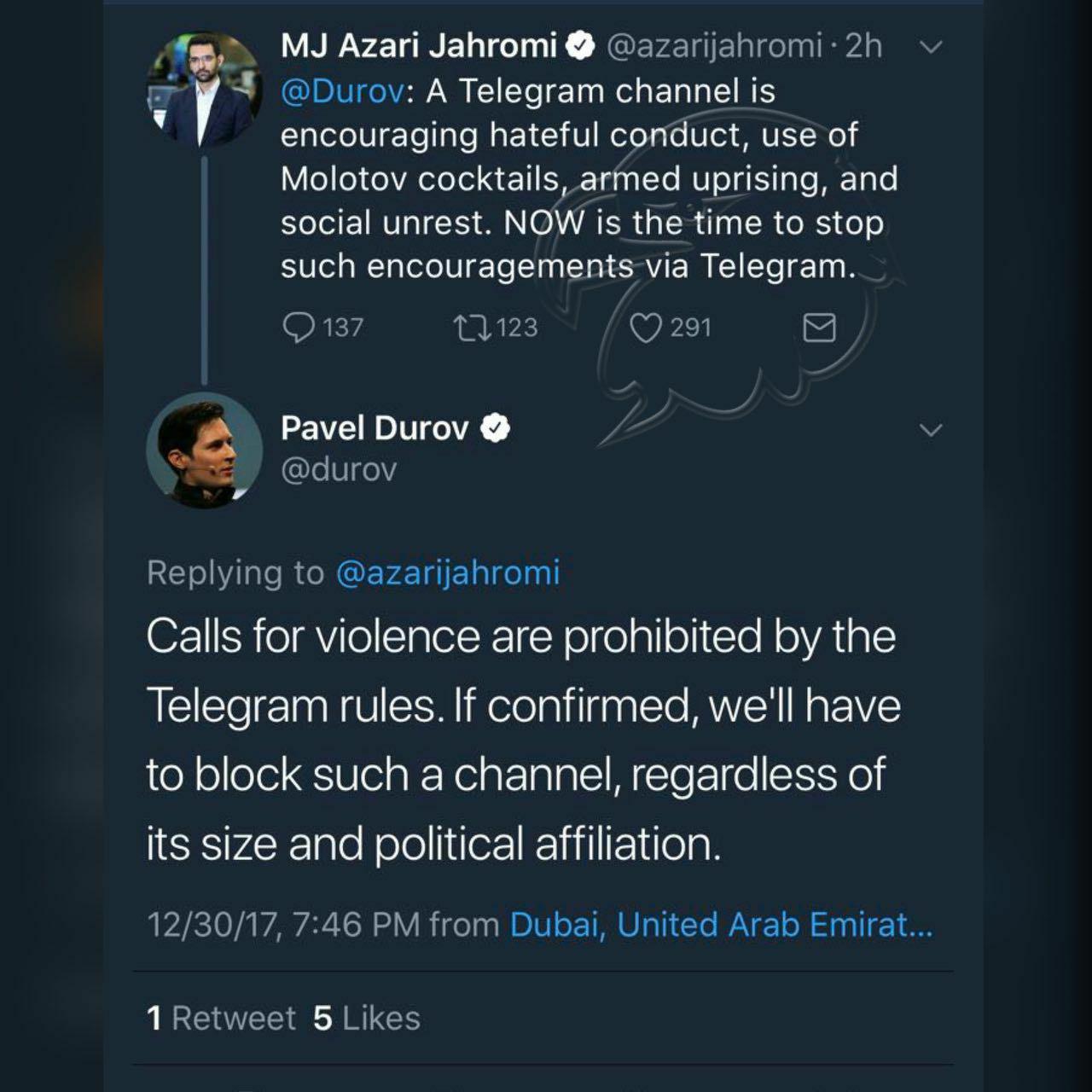Image resolution: width=1092 pixels, height=1092 pixels.
Task: Click the 12/30/17, 7:46 PM timestamp
Action: coord(283,925)
